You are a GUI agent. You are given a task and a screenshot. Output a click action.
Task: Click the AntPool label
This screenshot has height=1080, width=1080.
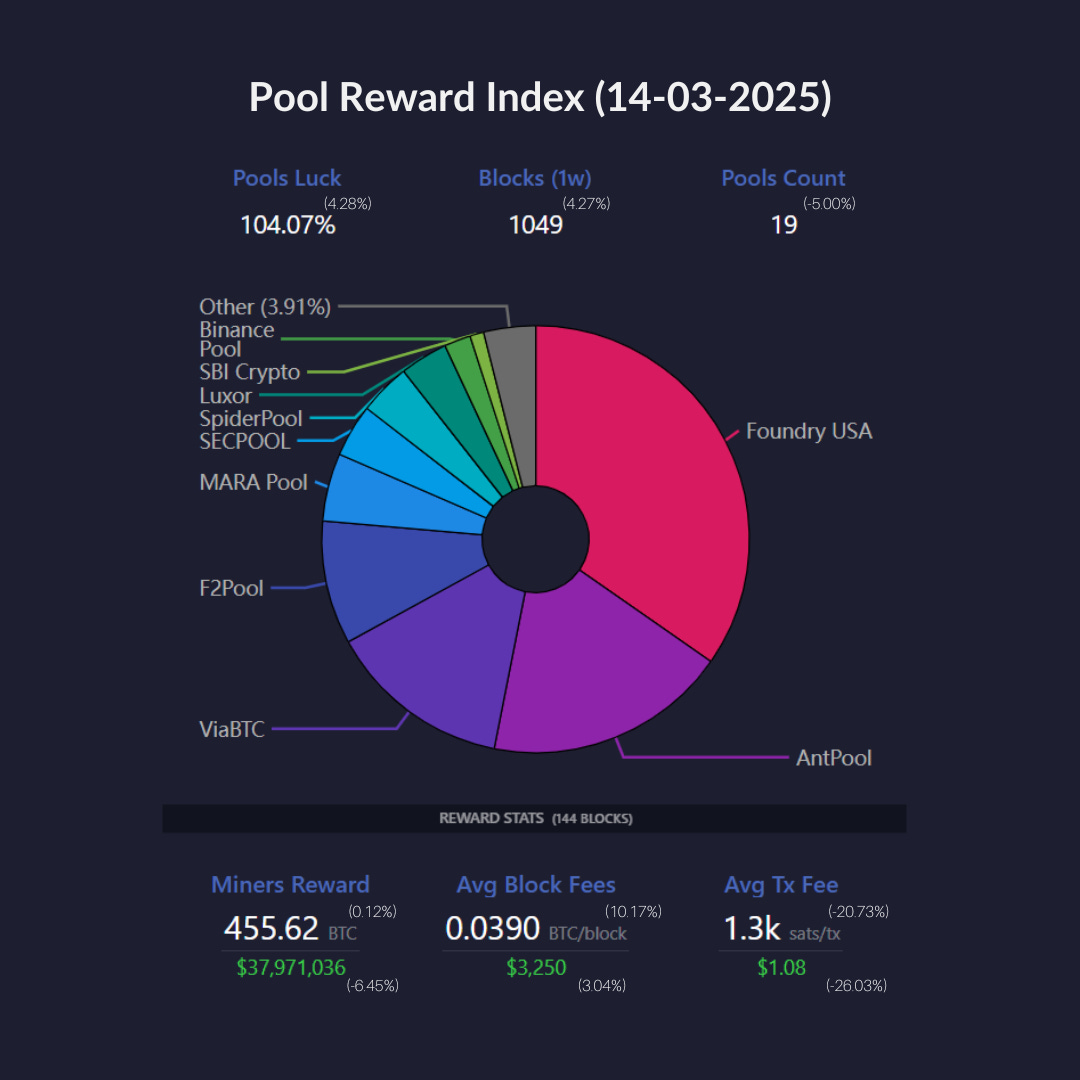coord(833,758)
